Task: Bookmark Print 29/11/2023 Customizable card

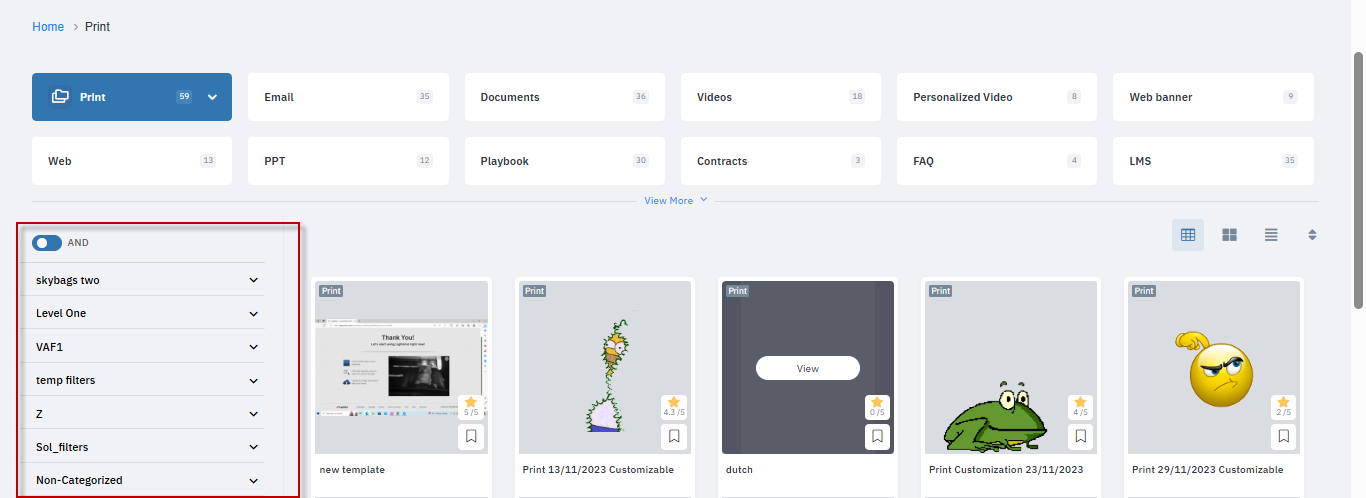Action: (x=1283, y=437)
